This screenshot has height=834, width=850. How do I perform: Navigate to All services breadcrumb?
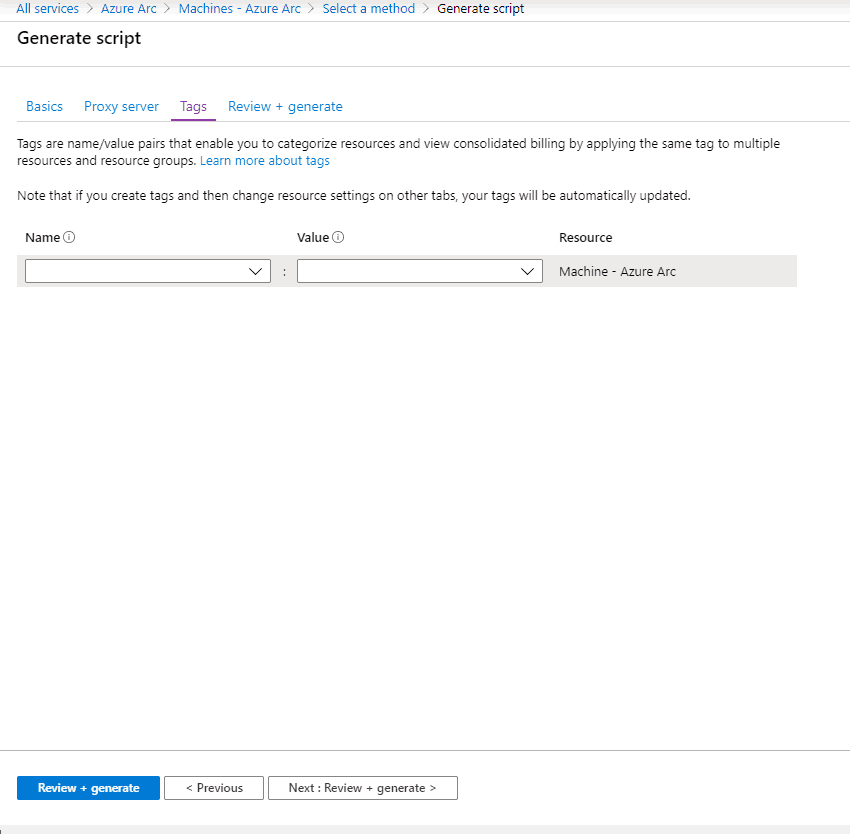point(47,9)
